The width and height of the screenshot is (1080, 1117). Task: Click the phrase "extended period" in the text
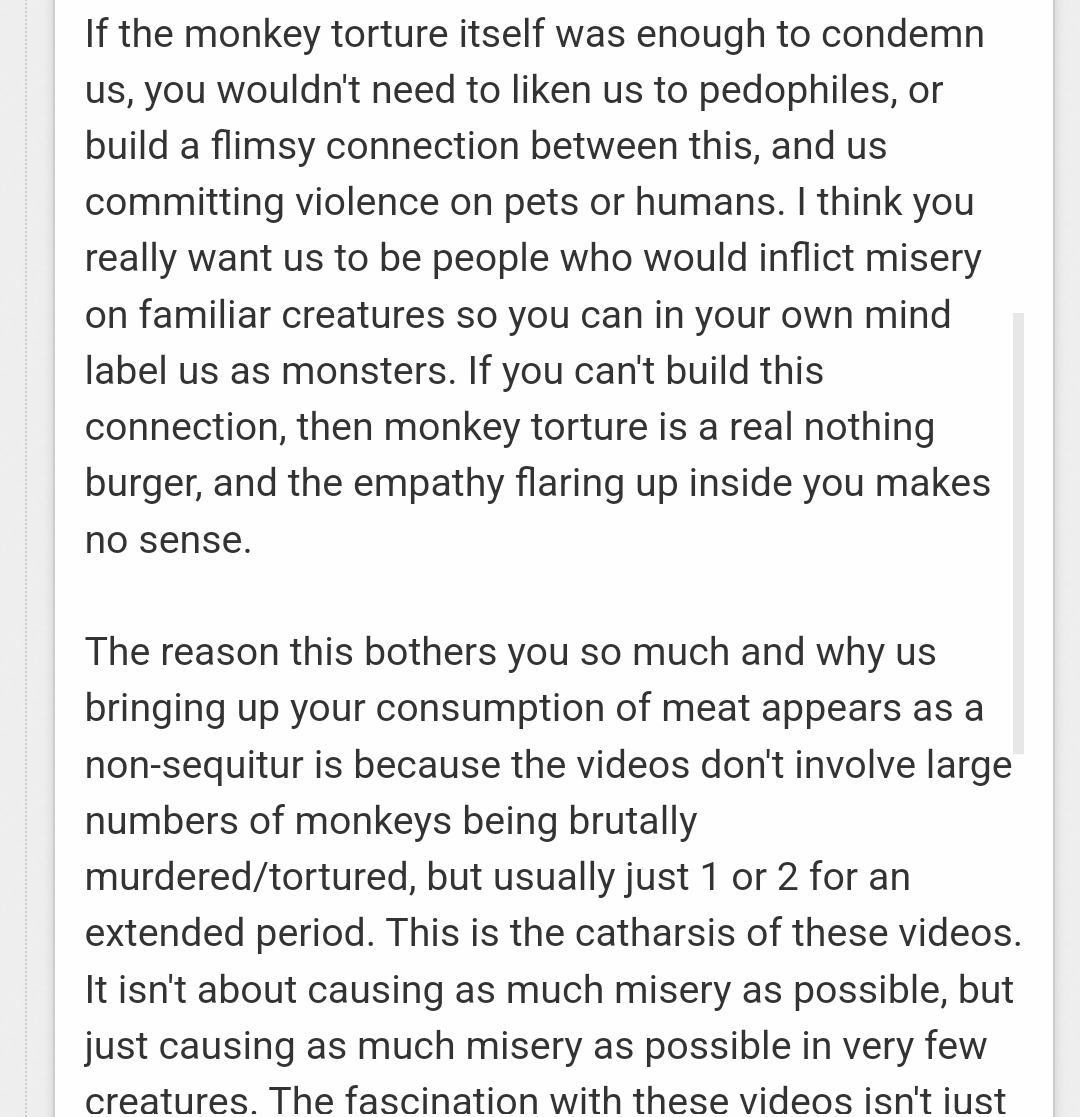click(228, 933)
